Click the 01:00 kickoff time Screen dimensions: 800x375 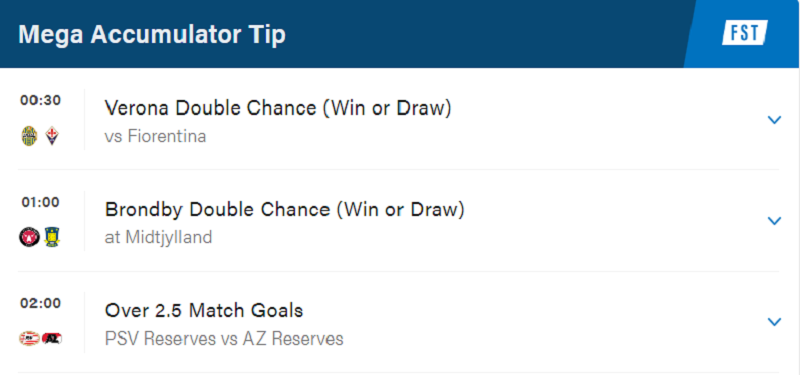tap(40, 202)
